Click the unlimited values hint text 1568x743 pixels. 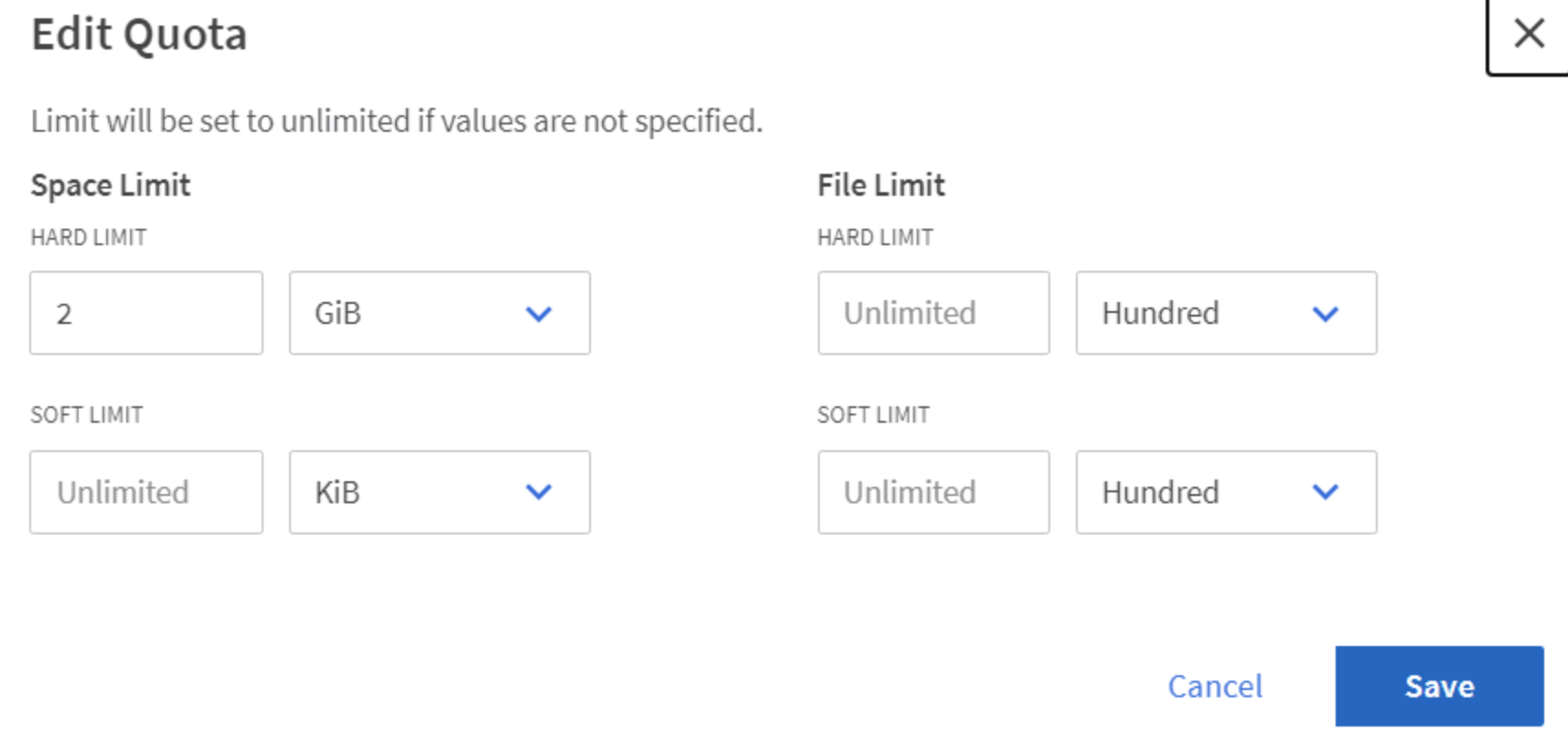point(396,121)
